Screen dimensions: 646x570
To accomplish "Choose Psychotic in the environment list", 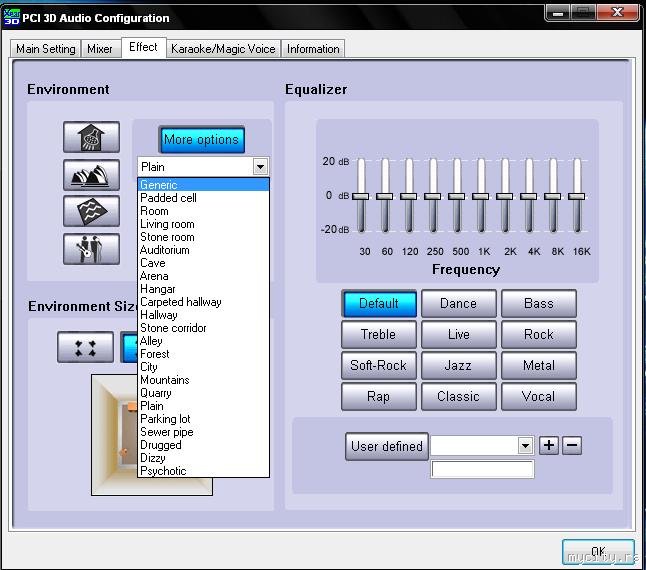I will [204, 471].
